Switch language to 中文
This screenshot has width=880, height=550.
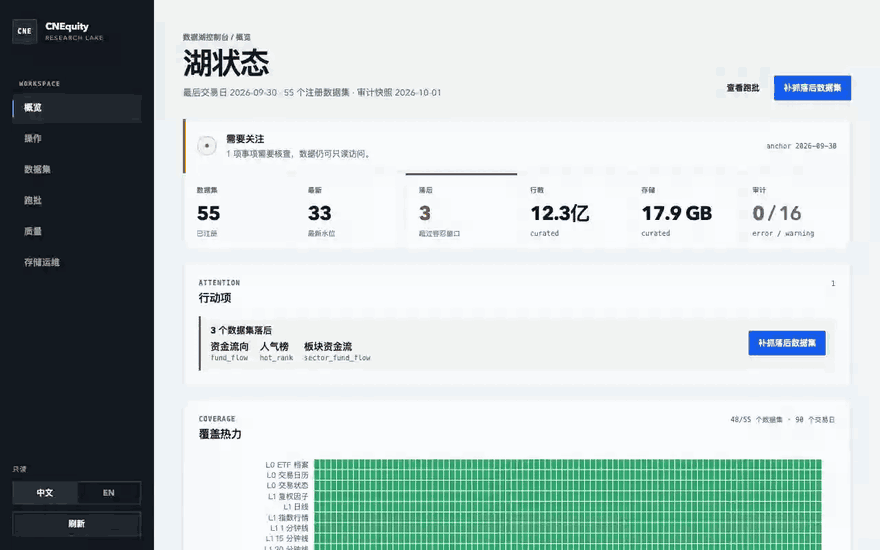click(x=45, y=493)
